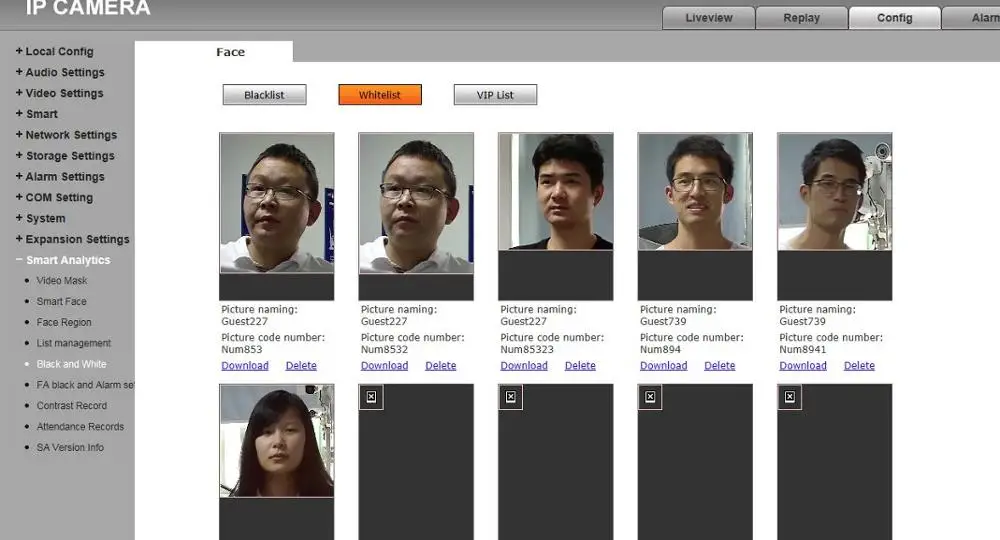Expand the Local Config section
Viewport: 1000px width, 540px height.
(x=59, y=51)
